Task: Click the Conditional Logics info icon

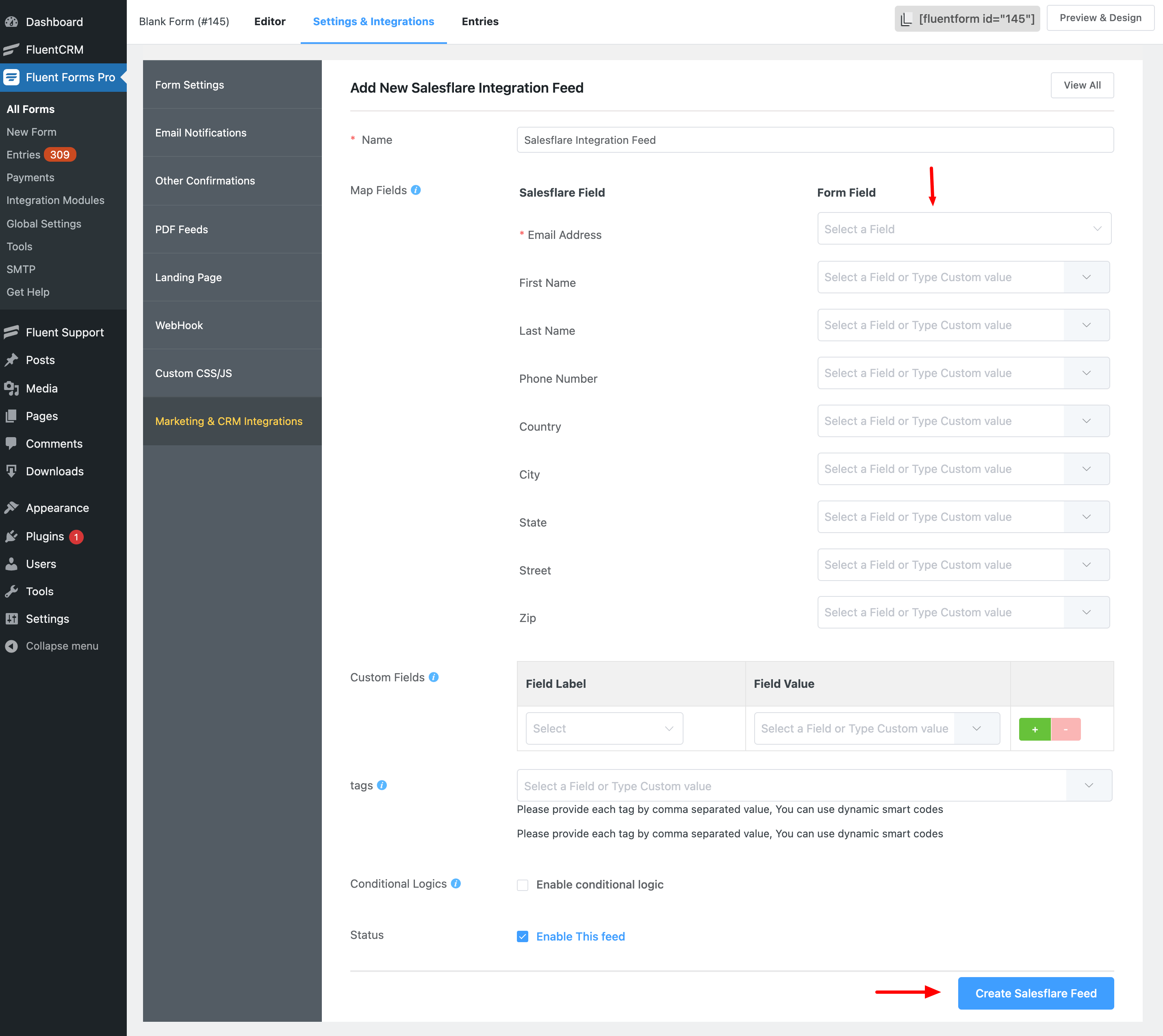Action: pos(456,884)
